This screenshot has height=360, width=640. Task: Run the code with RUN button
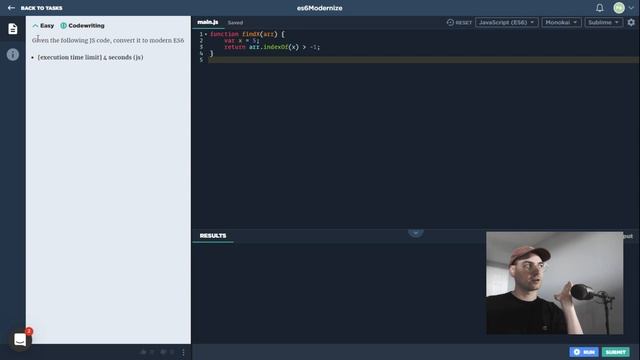pyautogui.click(x=584, y=352)
